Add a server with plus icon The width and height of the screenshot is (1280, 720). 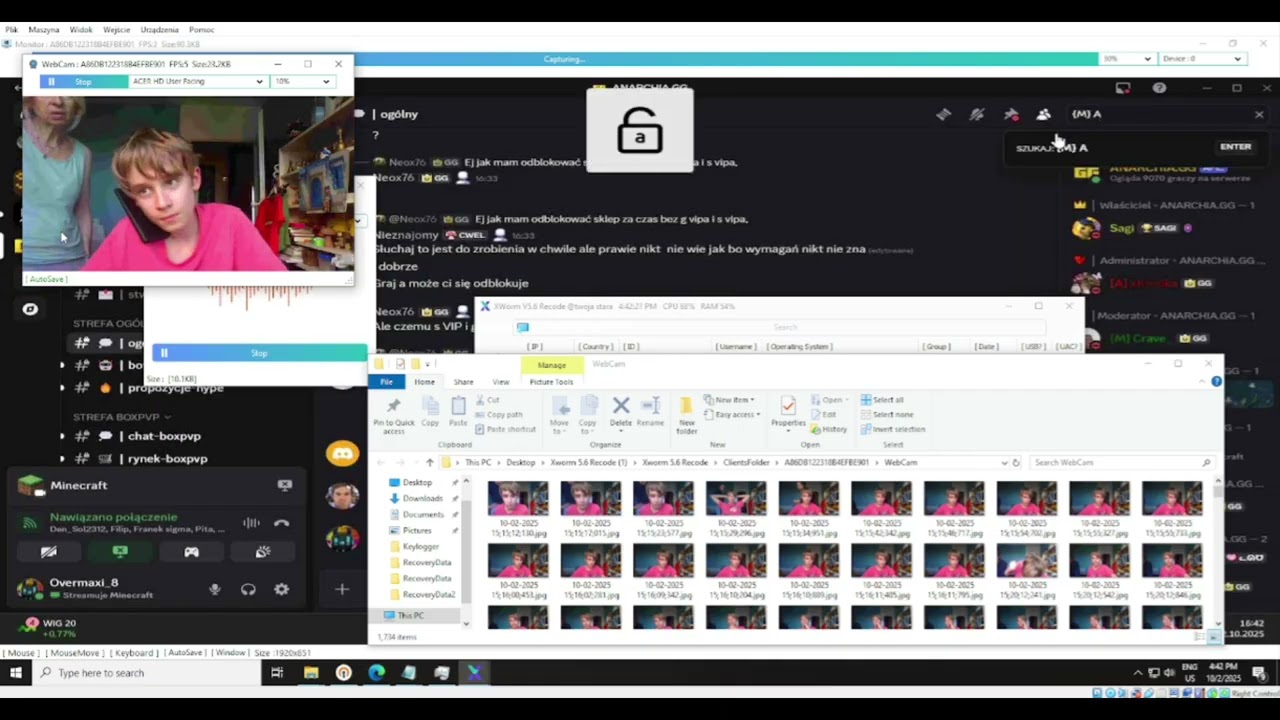click(342, 589)
